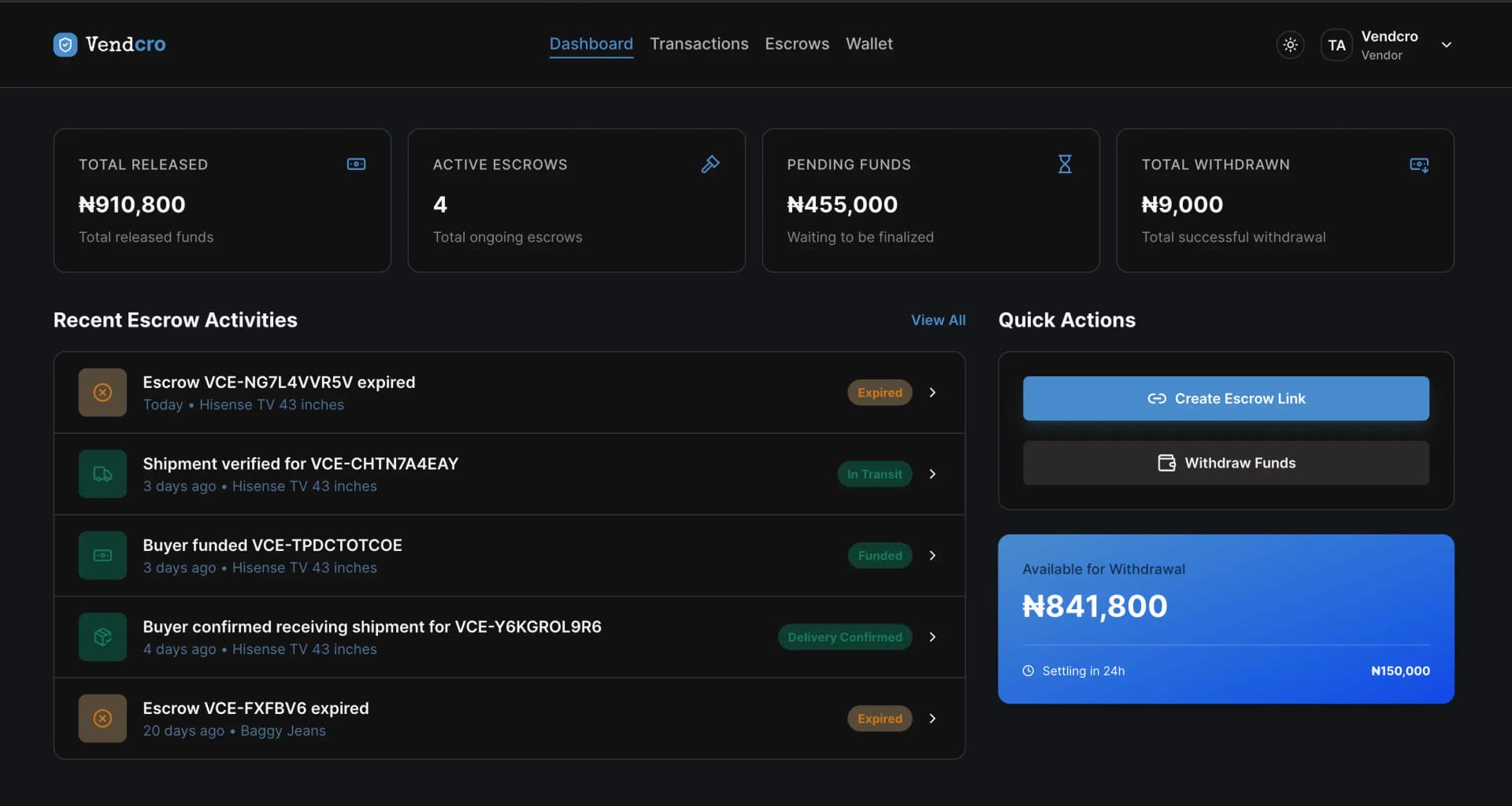
Task: Click the ₦455,000 pending funds value
Action: [842, 205]
